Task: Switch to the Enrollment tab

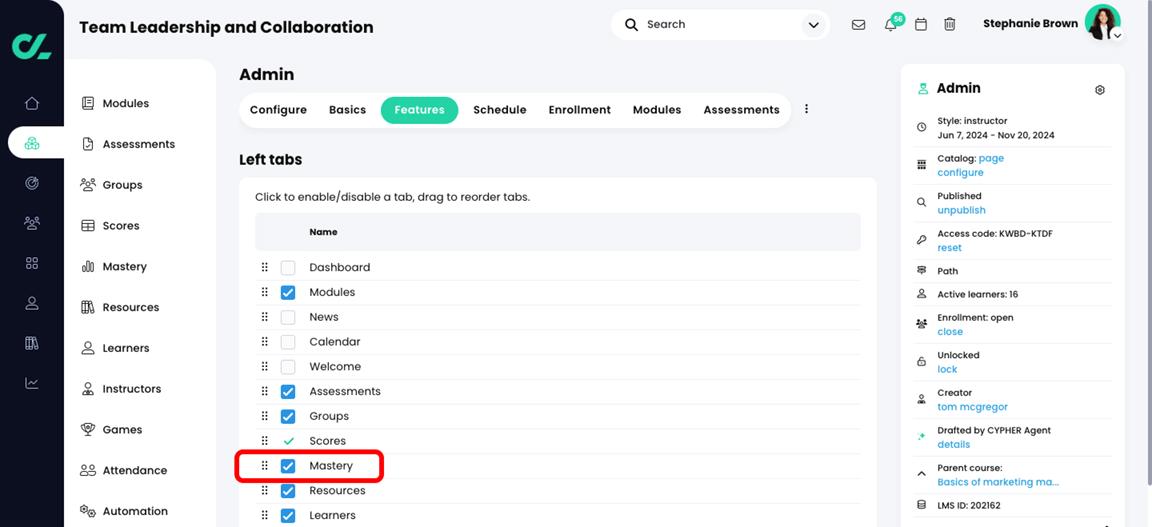Action: 580,110
